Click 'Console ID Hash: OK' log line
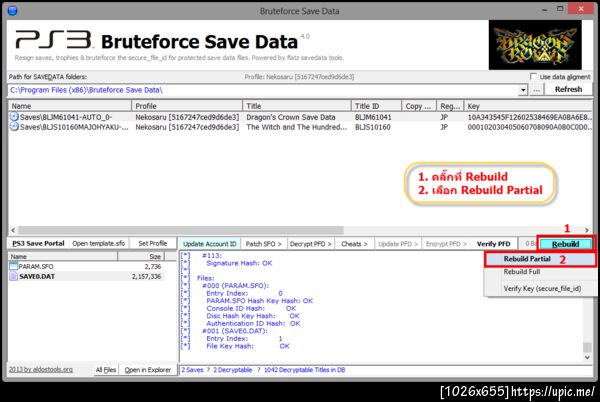Viewport: 600px width, 402px height. pos(251,308)
